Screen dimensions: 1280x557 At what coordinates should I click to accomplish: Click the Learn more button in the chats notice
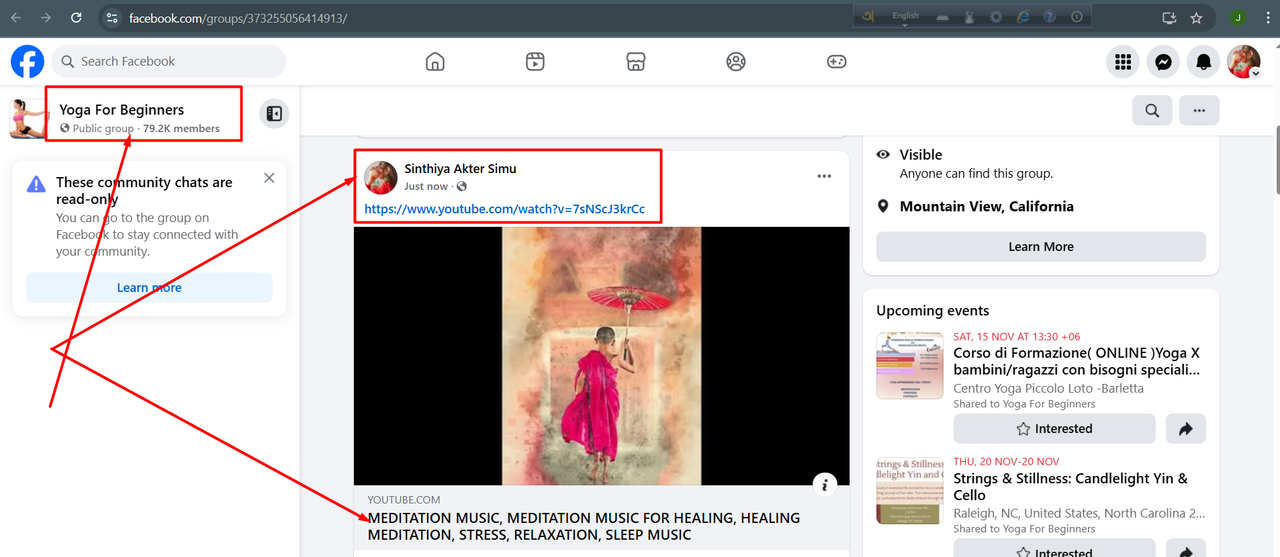click(x=149, y=287)
